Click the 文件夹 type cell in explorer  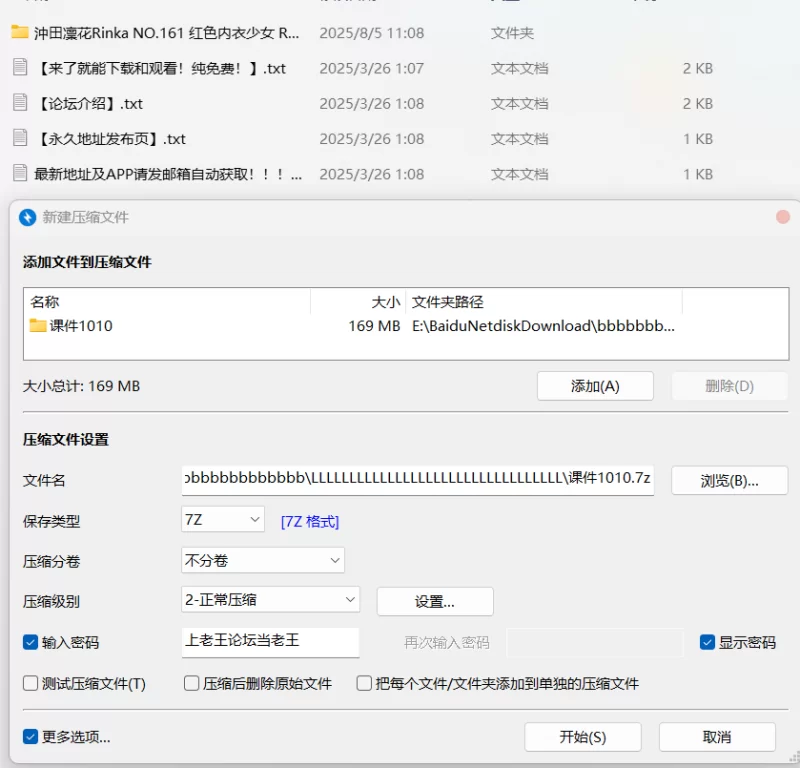point(512,33)
